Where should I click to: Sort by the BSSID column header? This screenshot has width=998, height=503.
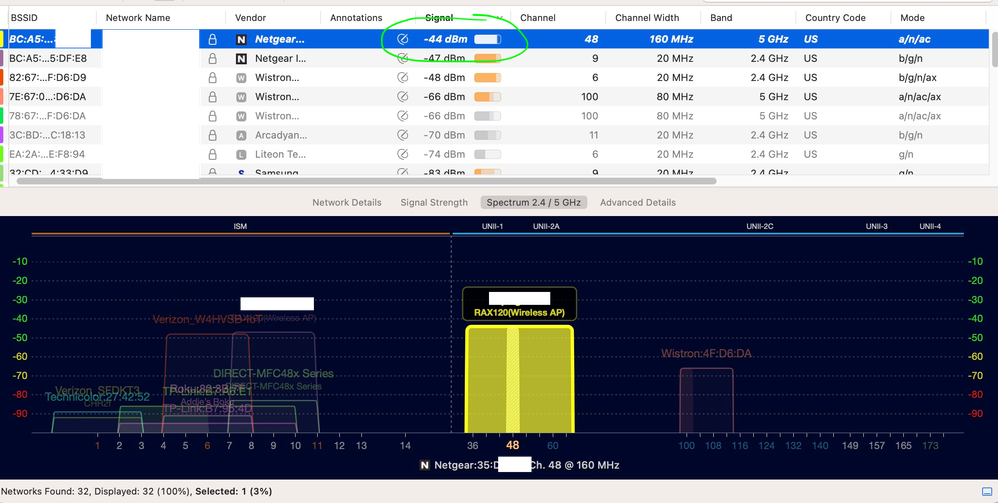(24, 18)
